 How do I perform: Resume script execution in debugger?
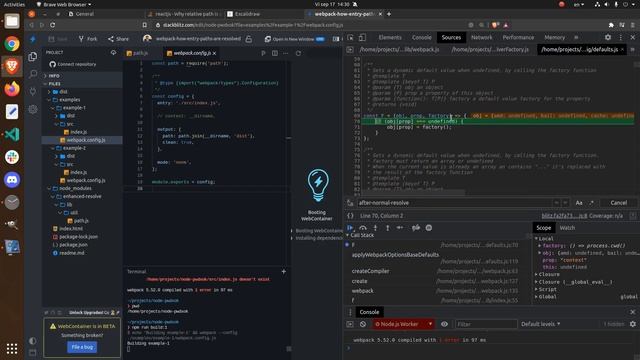point(350,228)
